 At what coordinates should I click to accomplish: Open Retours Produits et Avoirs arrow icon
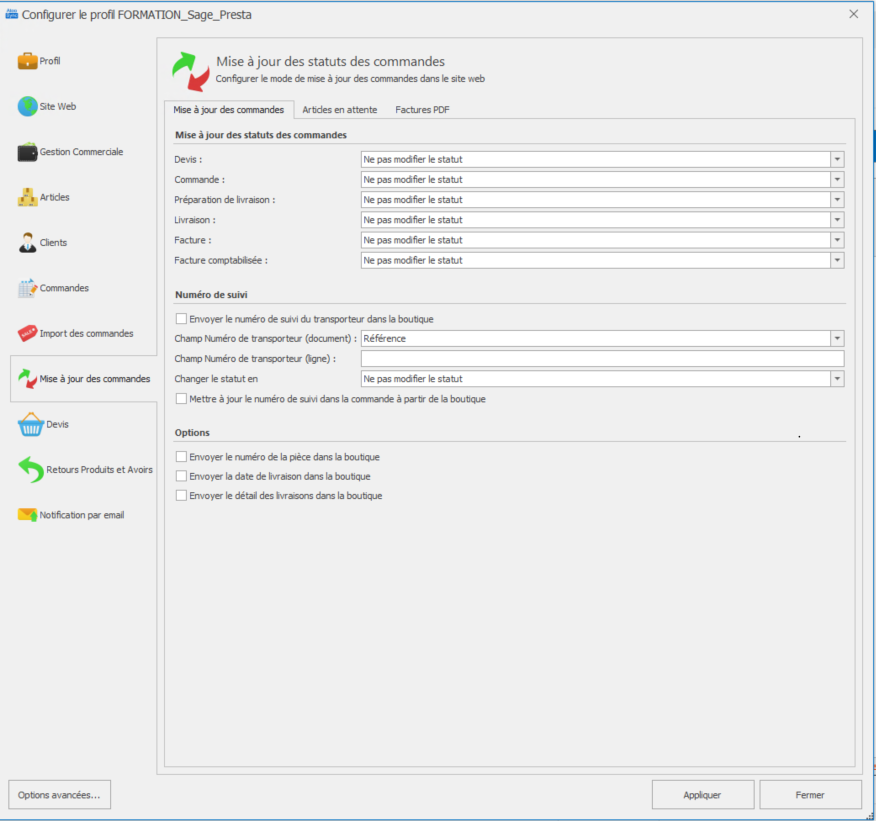point(31,470)
